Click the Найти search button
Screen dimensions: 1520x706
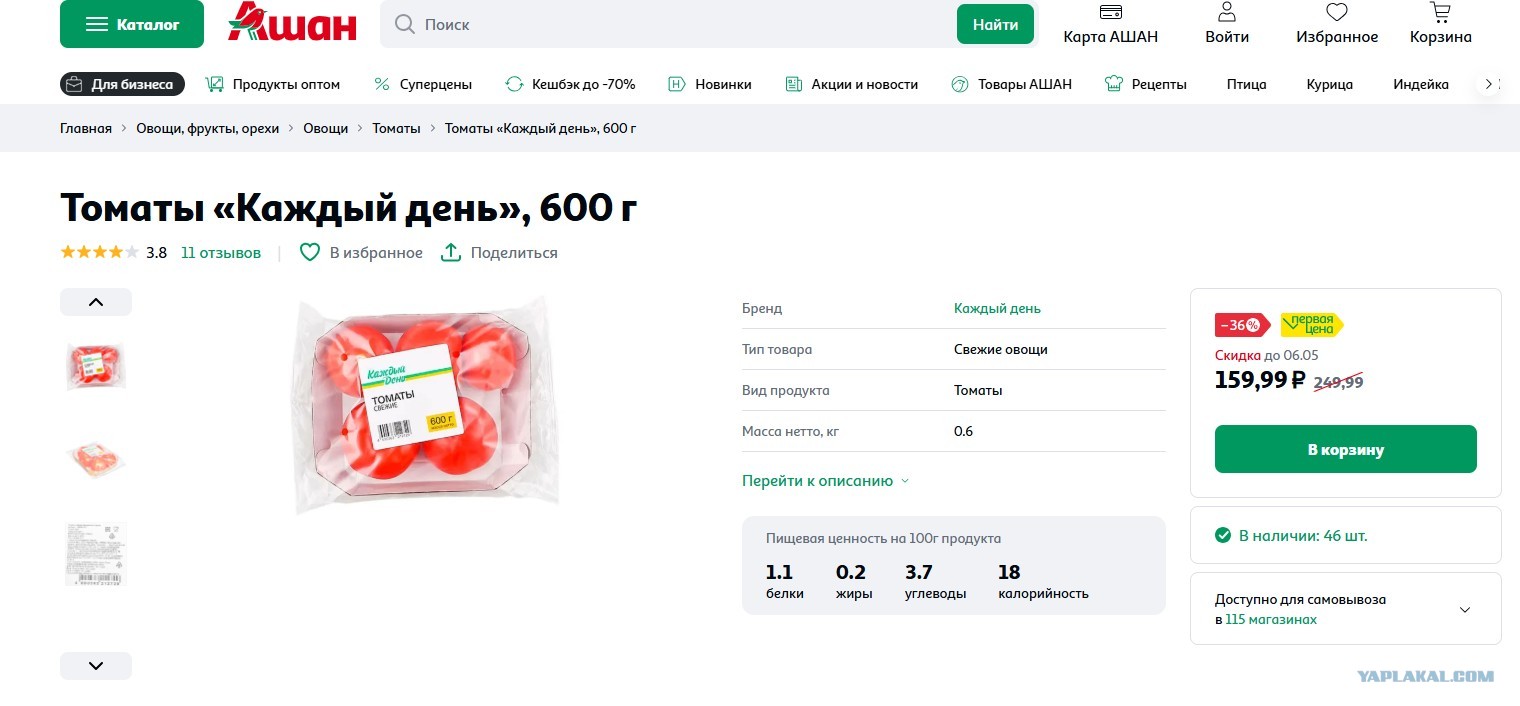pyautogui.click(x=995, y=24)
